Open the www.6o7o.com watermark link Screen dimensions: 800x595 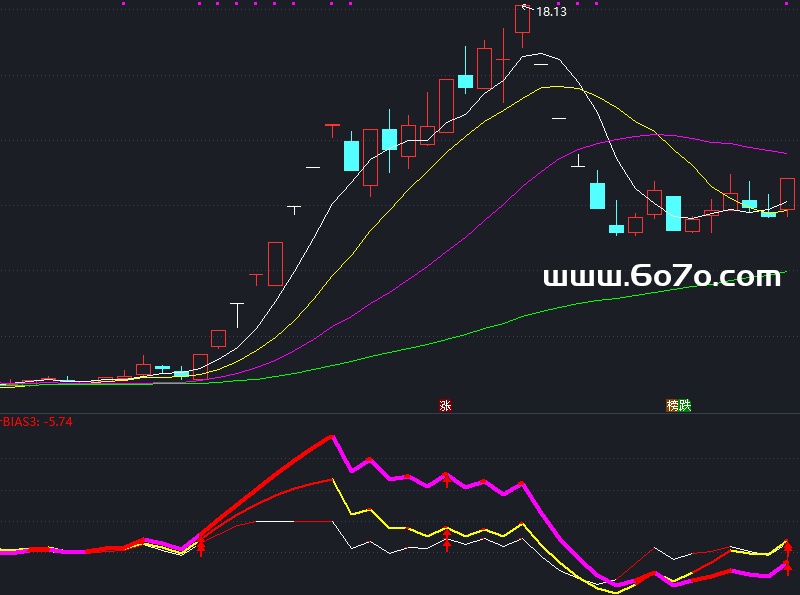click(x=661, y=276)
